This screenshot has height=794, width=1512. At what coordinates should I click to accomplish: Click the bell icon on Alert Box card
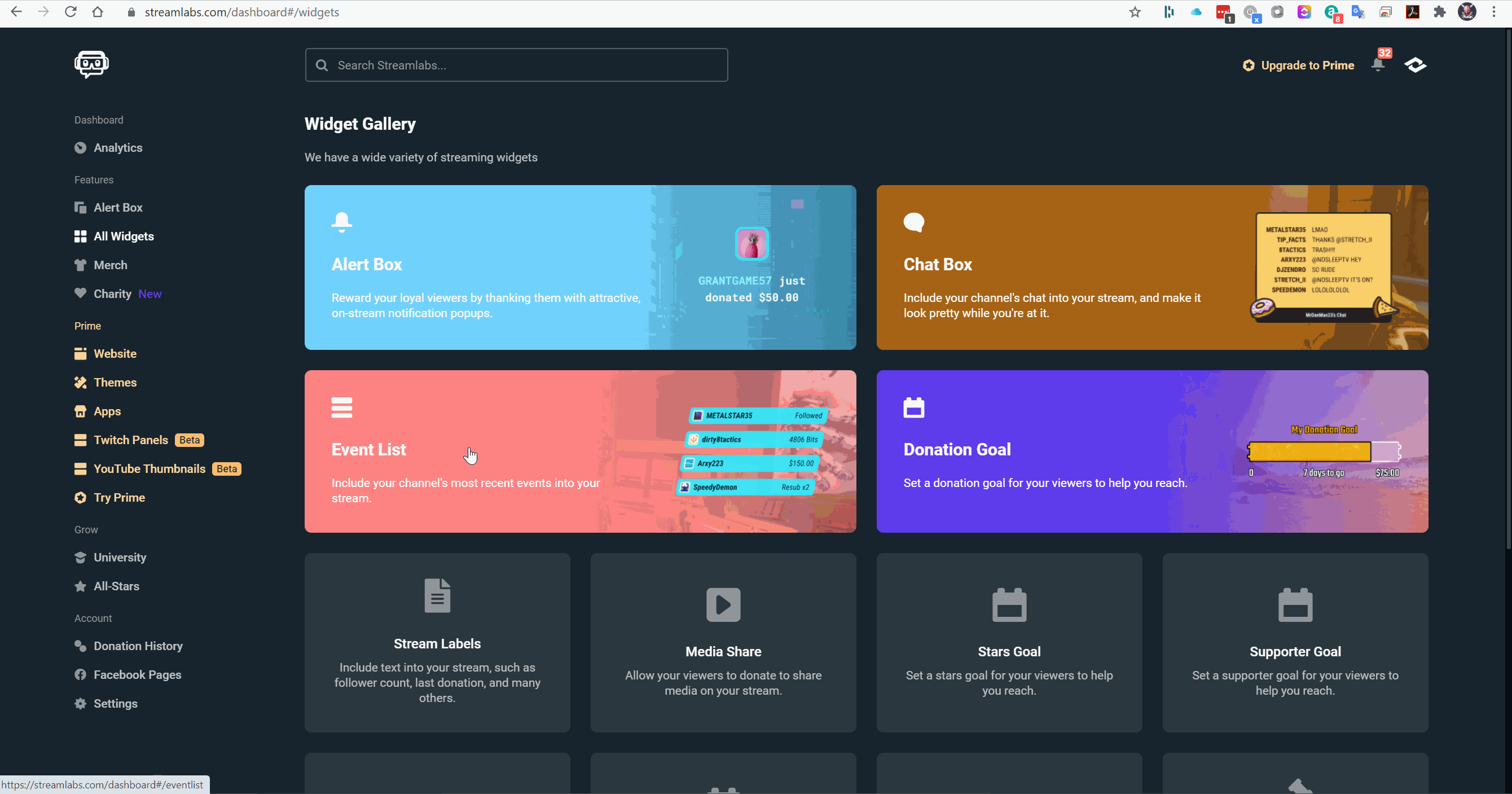(341, 222)
